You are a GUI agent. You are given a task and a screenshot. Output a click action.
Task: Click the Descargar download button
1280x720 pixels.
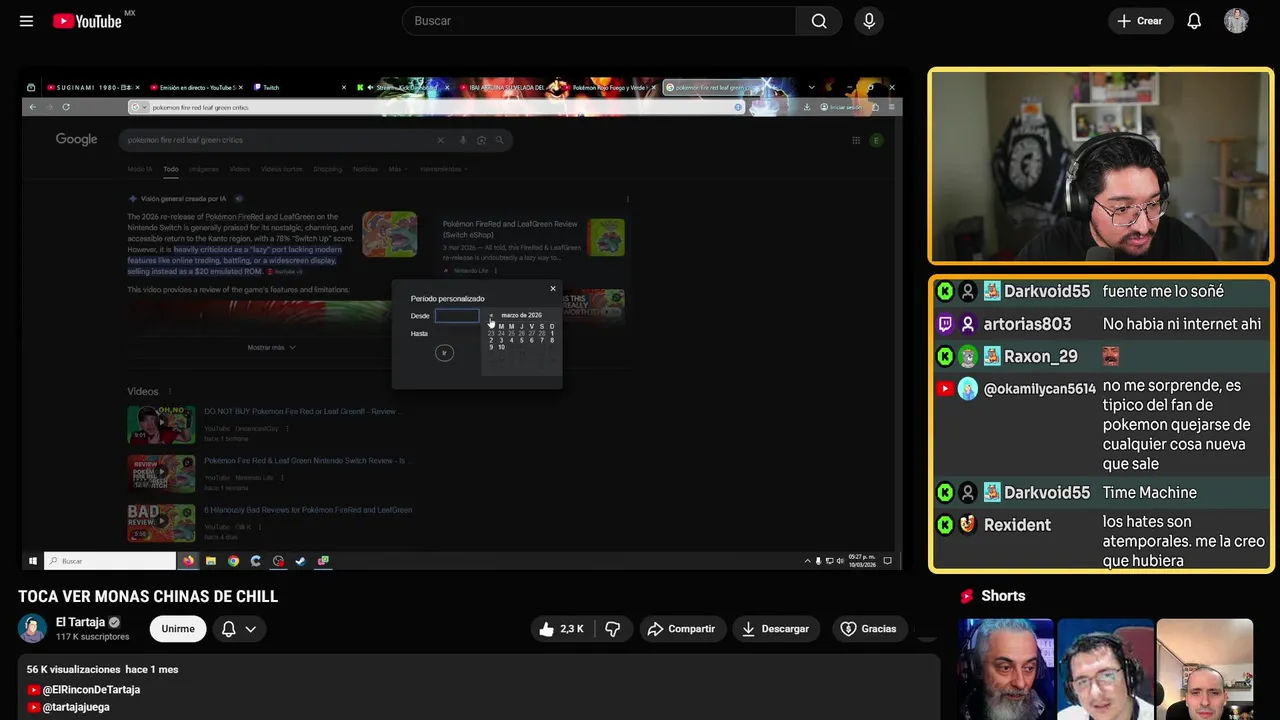click(775, 629)
